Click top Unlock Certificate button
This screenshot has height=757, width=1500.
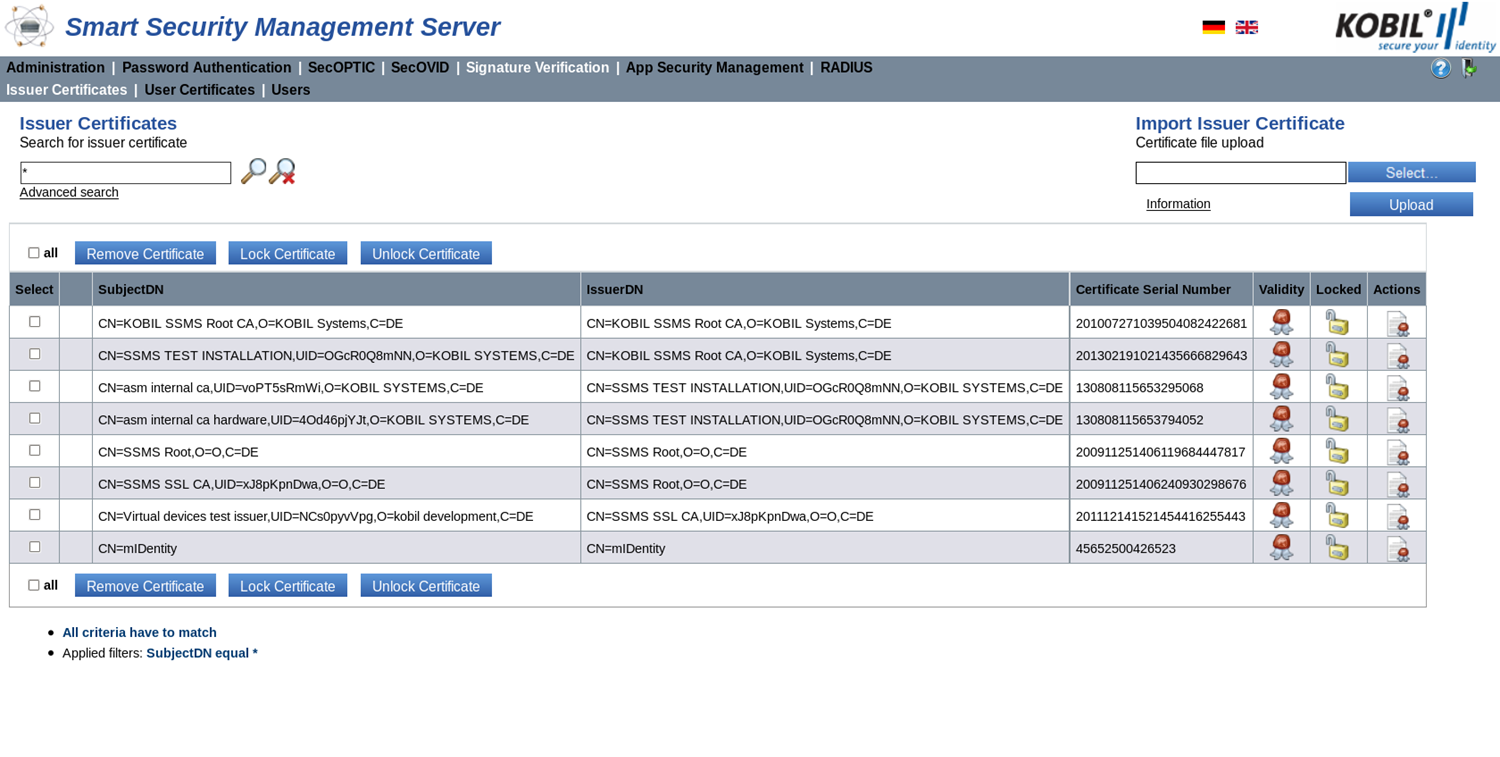pos(426,253)
